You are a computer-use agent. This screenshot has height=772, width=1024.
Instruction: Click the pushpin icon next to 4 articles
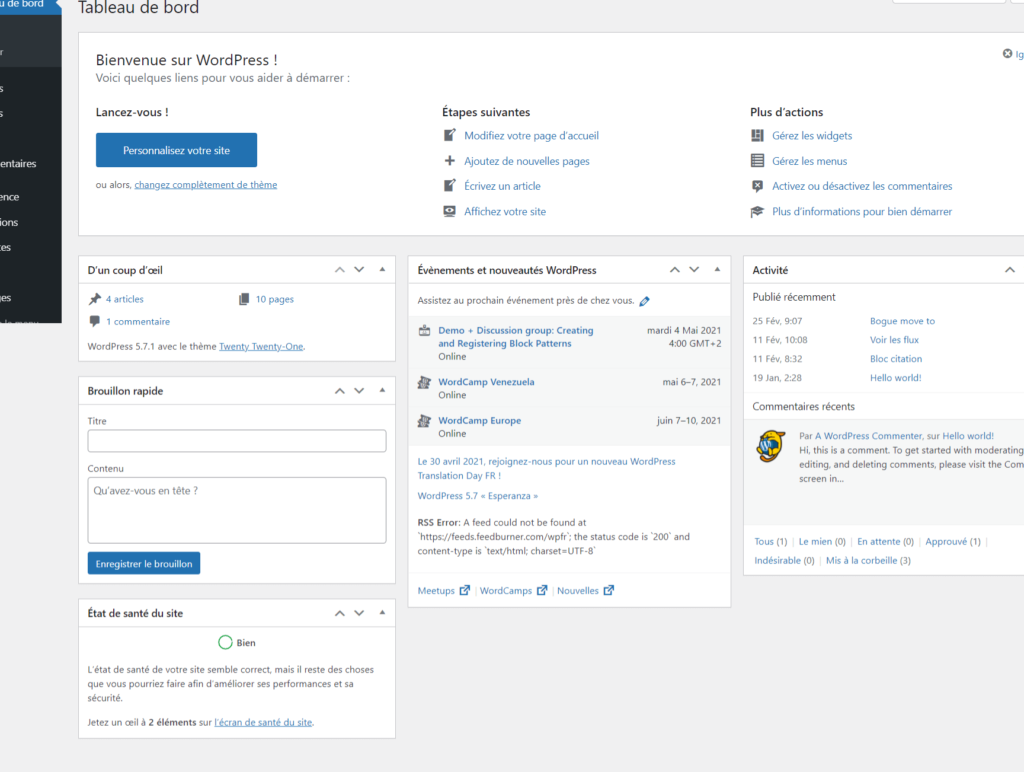[x=95, y=299]
